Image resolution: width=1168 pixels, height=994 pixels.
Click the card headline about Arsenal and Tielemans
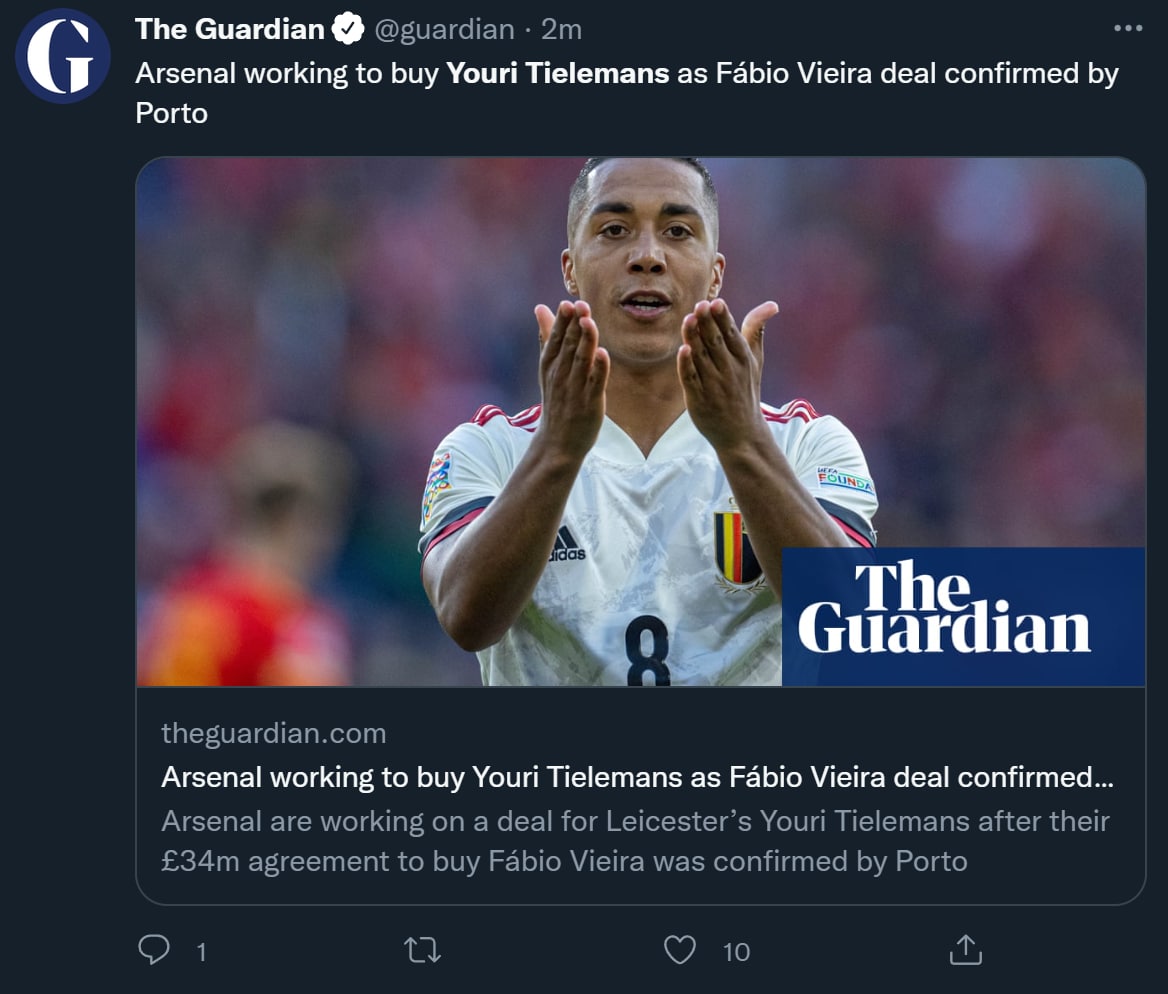coord(637,777)
